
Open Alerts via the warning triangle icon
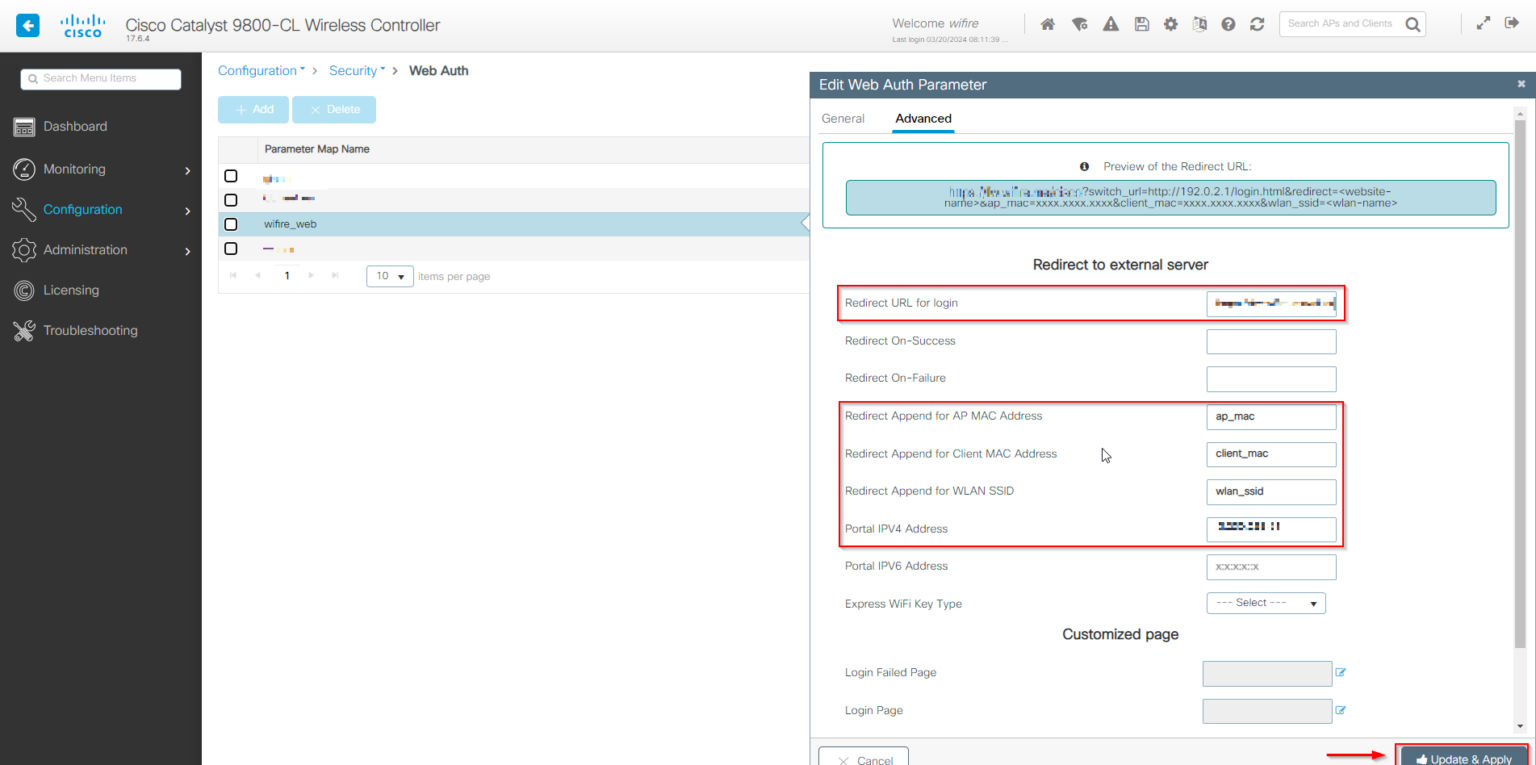point(1110,22)
